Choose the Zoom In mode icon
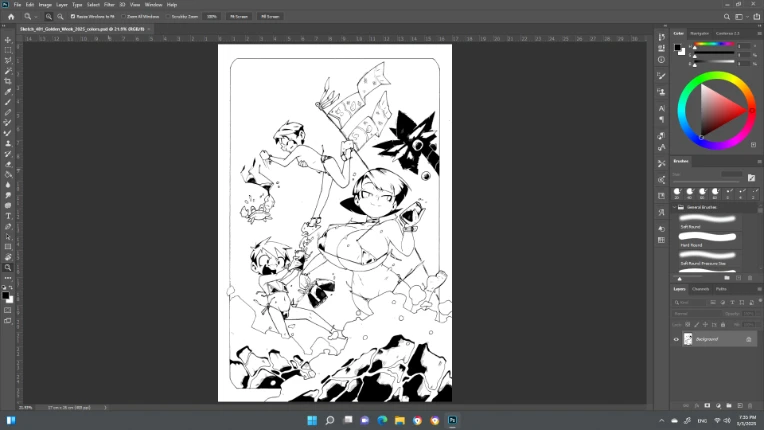Image resolution: width=764 pixels, height=430 pixels. [49, 17]
